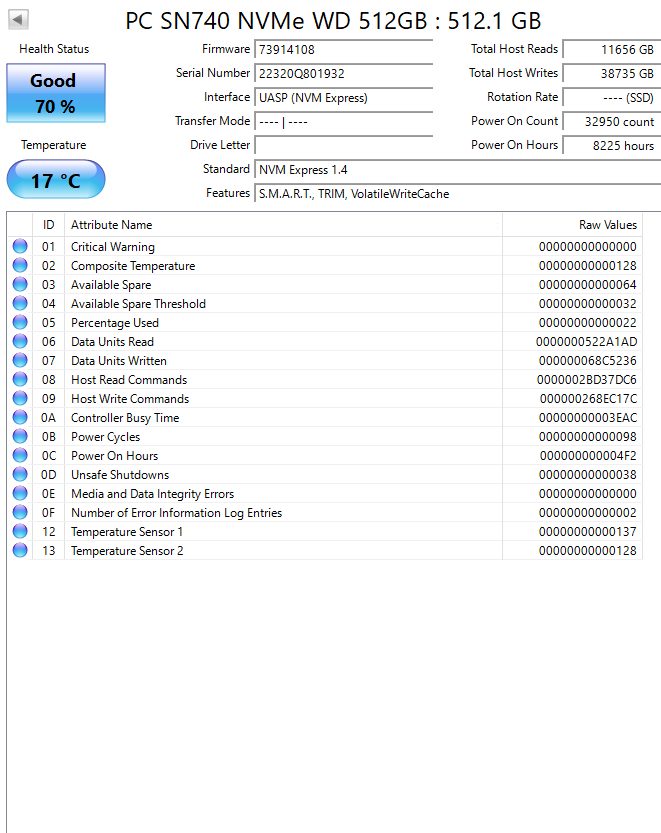Click the status icon for Host Read Commands

point(20,379)
